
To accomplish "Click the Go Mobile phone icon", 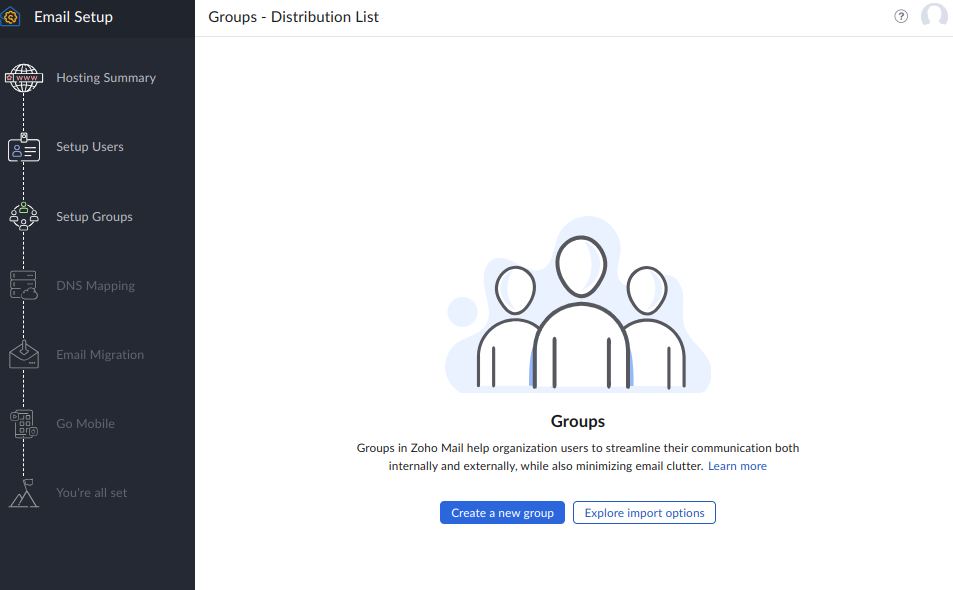I will pos(24,424).
